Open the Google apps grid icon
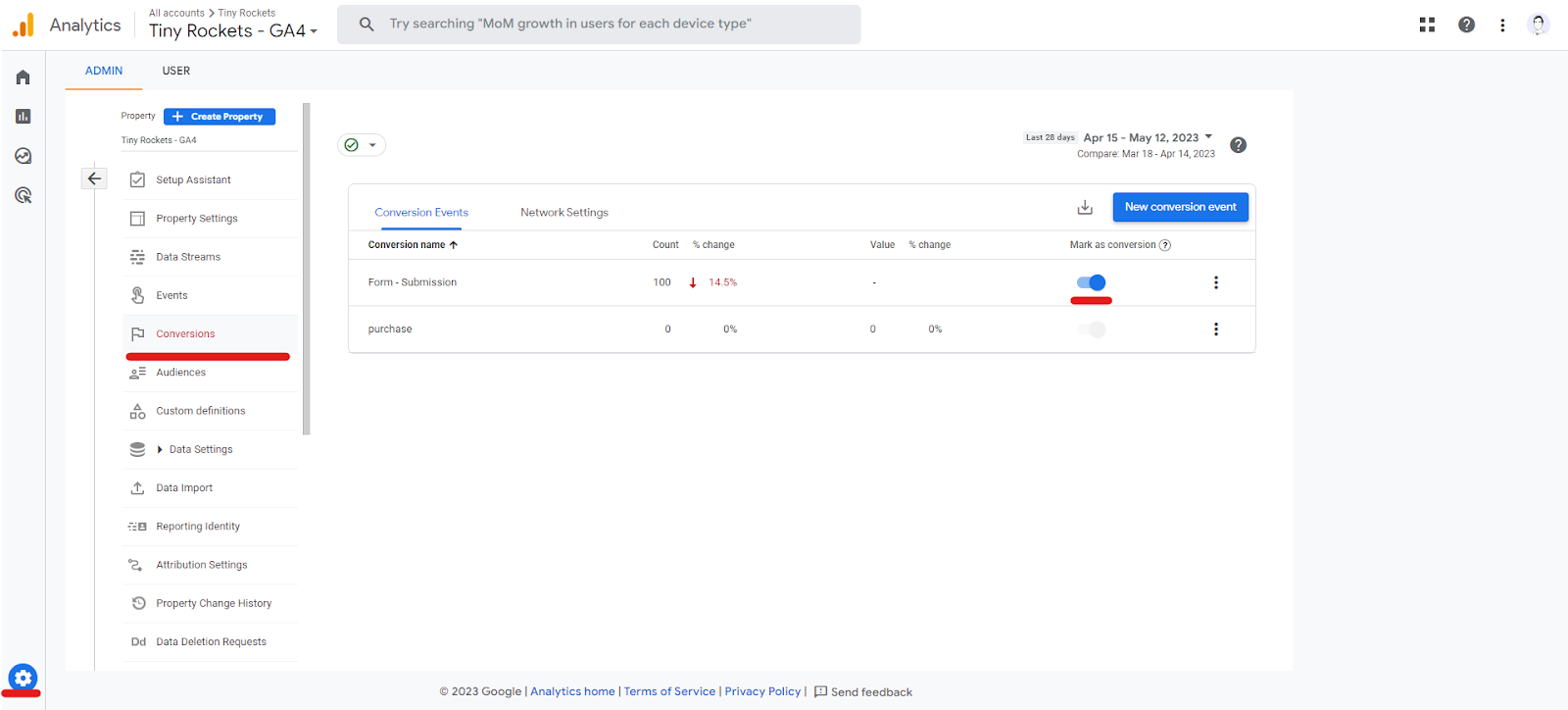Viewport: 1568px width, 710px height. 1427,25
